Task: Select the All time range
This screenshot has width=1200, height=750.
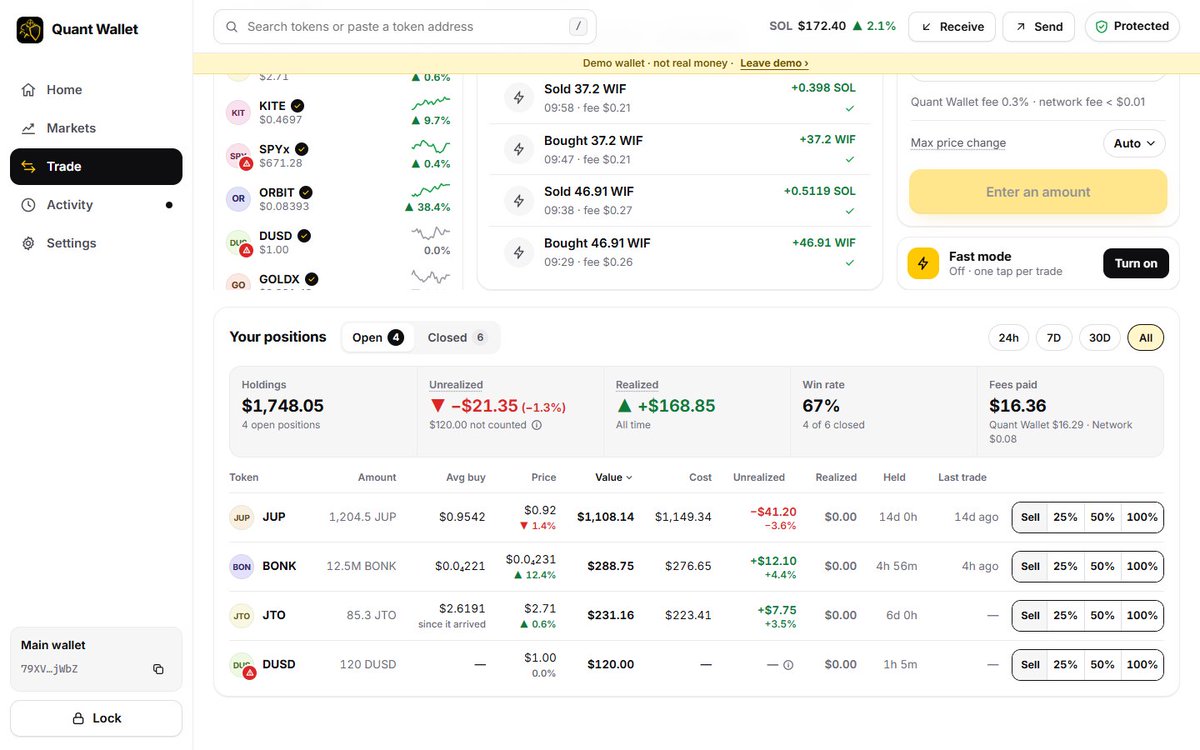Action: (1146, 338)
